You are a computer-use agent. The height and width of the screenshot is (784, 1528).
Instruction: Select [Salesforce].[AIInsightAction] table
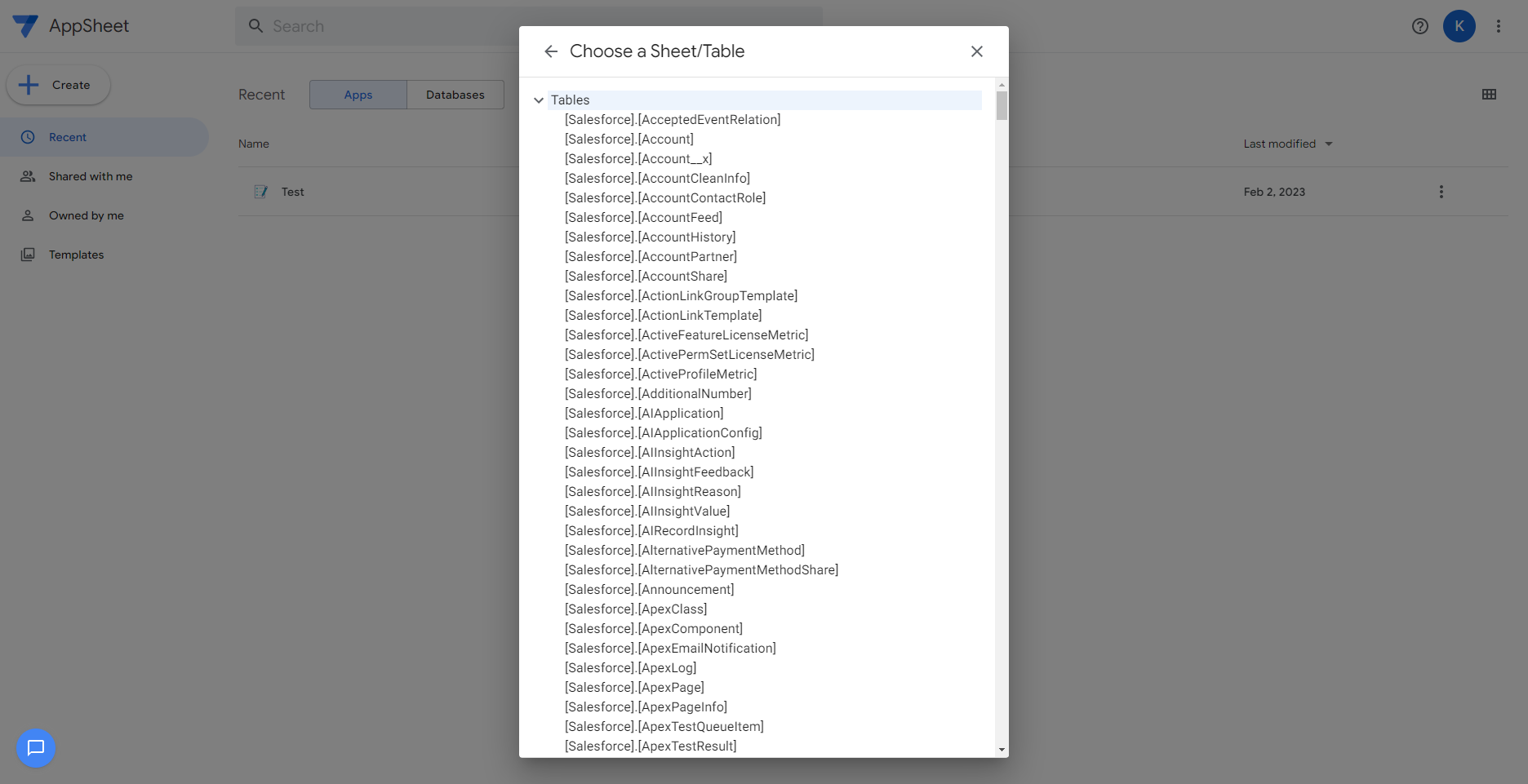650,453
